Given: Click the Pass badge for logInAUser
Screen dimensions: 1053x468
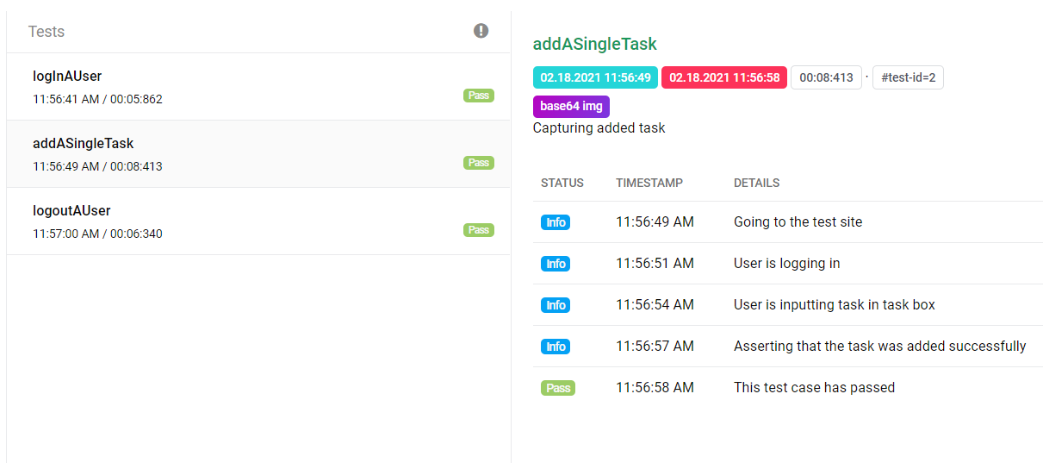Looking at the screenshot, I should pos(478,96).
